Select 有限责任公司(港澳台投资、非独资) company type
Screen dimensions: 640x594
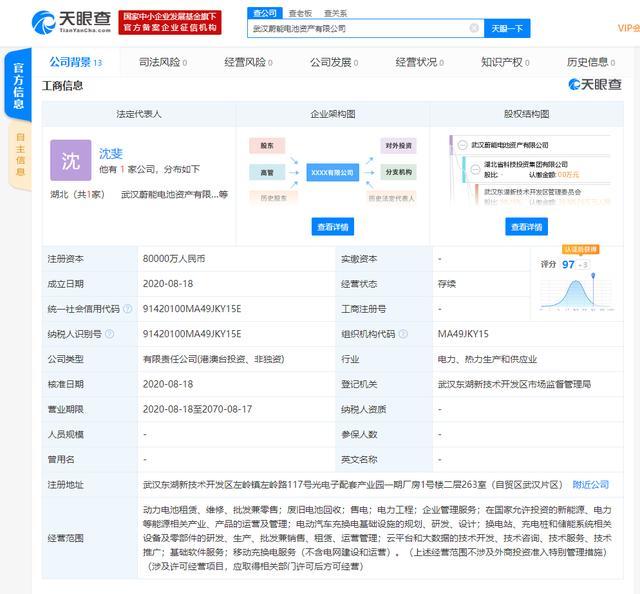tap(213, 359)
